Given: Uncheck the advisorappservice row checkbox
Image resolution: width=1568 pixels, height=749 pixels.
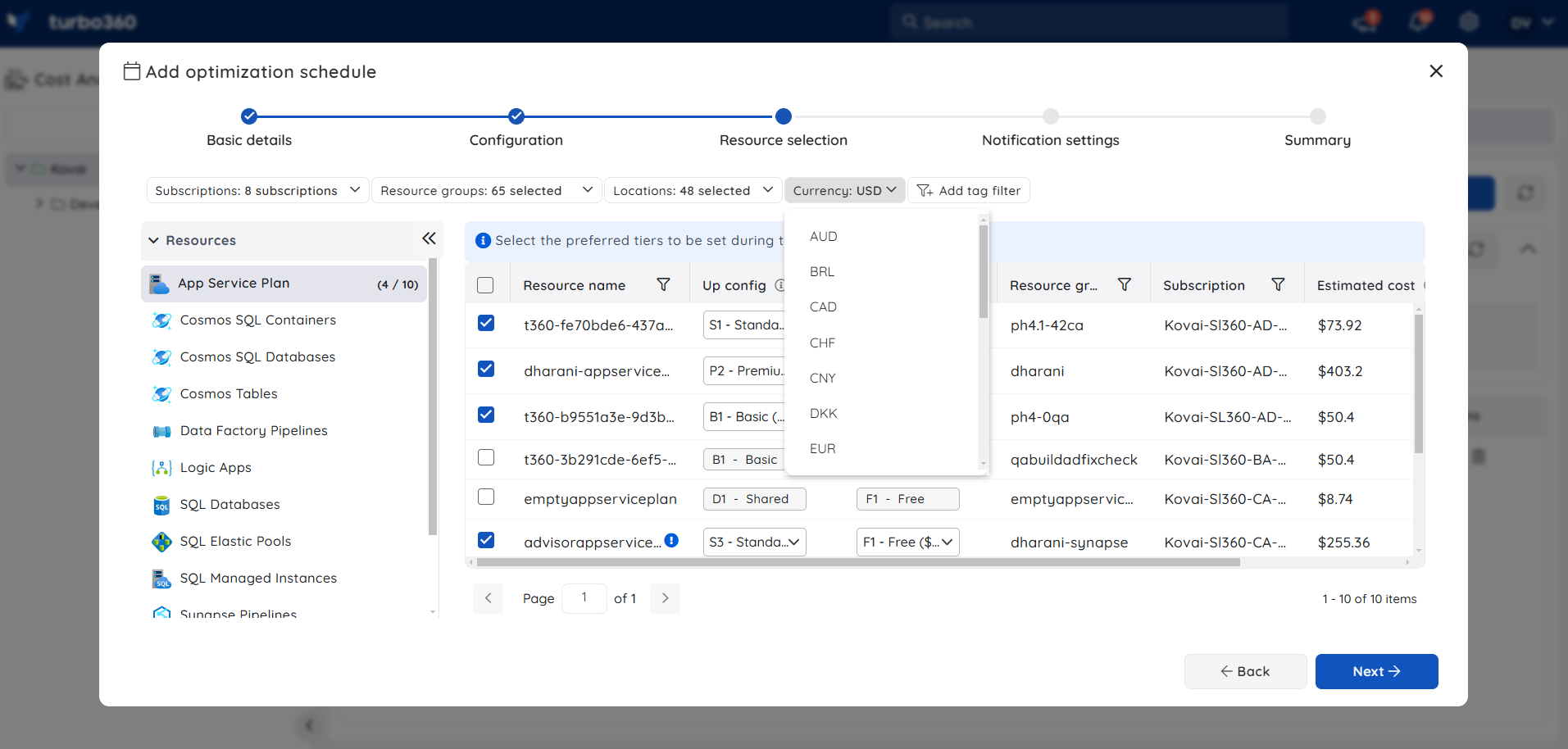Looking at the screenshot, I should point(486,540).
